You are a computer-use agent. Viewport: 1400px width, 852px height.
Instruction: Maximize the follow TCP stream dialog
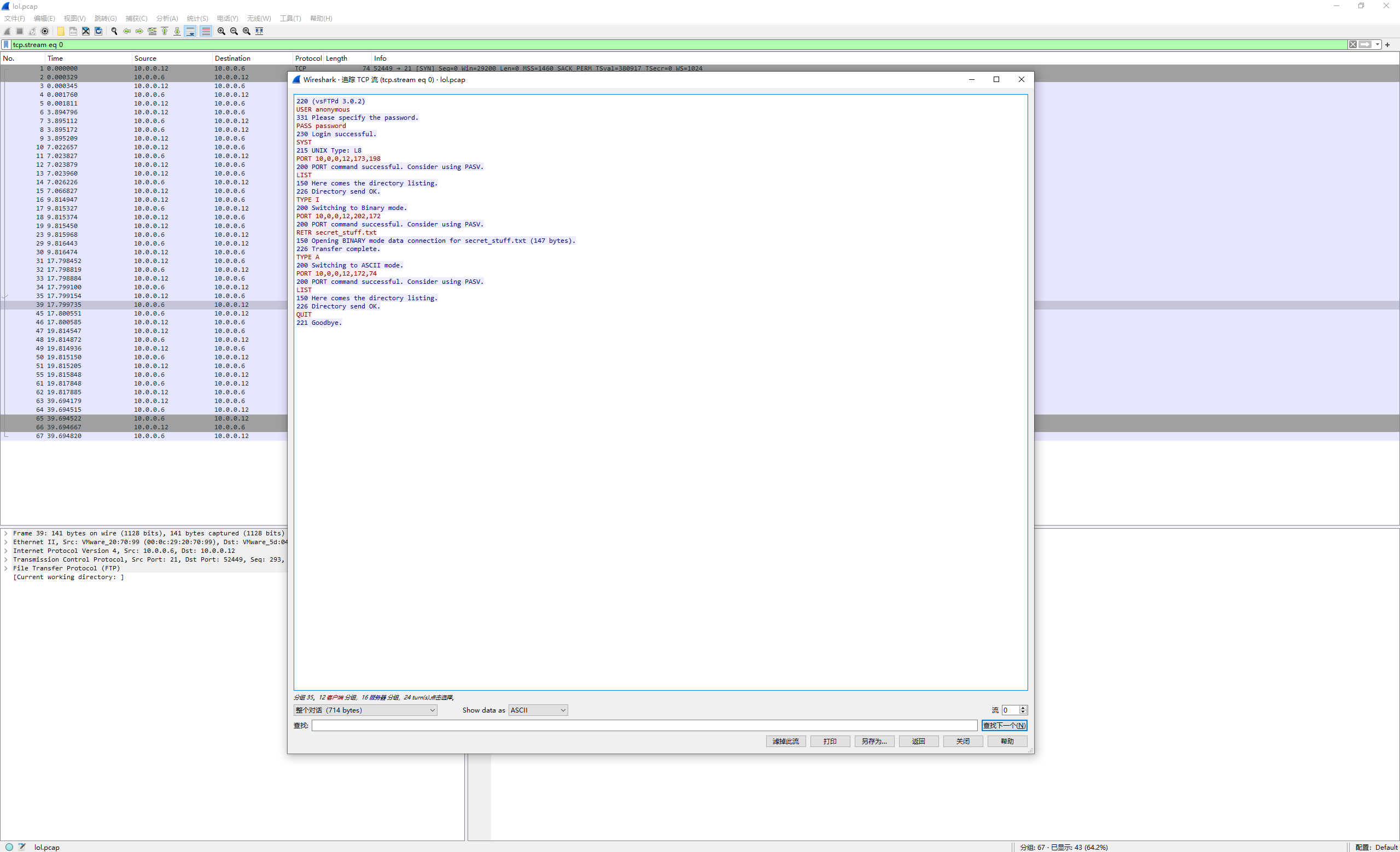click(x=996, y=79)
